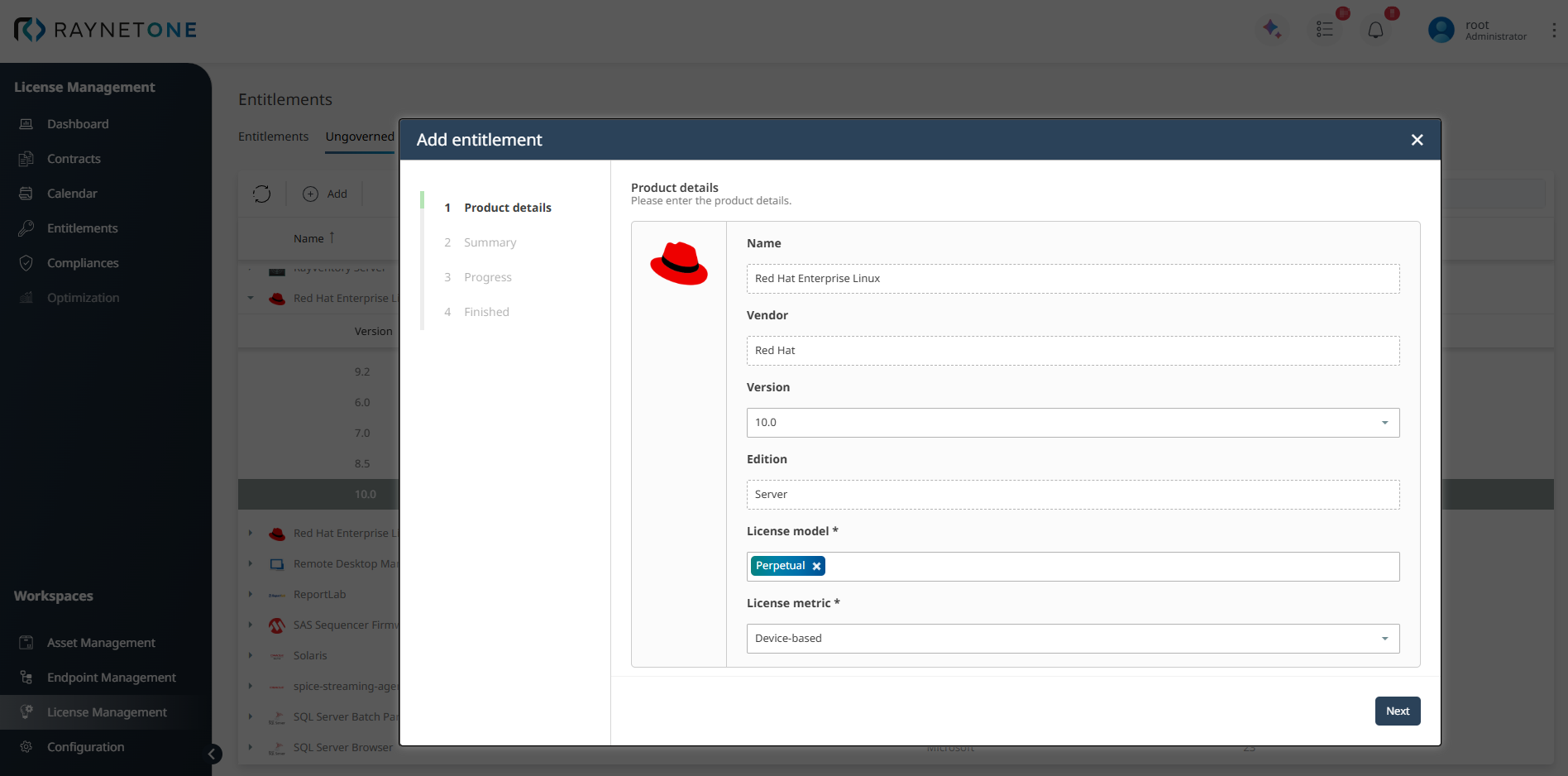Expand the second Red Hat Enterprise row
This screenshot has height=776, width=1568.
pyautogui.click(x=251, y=534)
